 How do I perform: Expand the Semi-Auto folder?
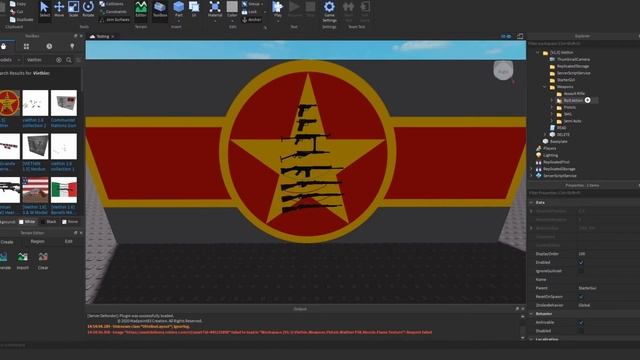[x=552, y=121]
